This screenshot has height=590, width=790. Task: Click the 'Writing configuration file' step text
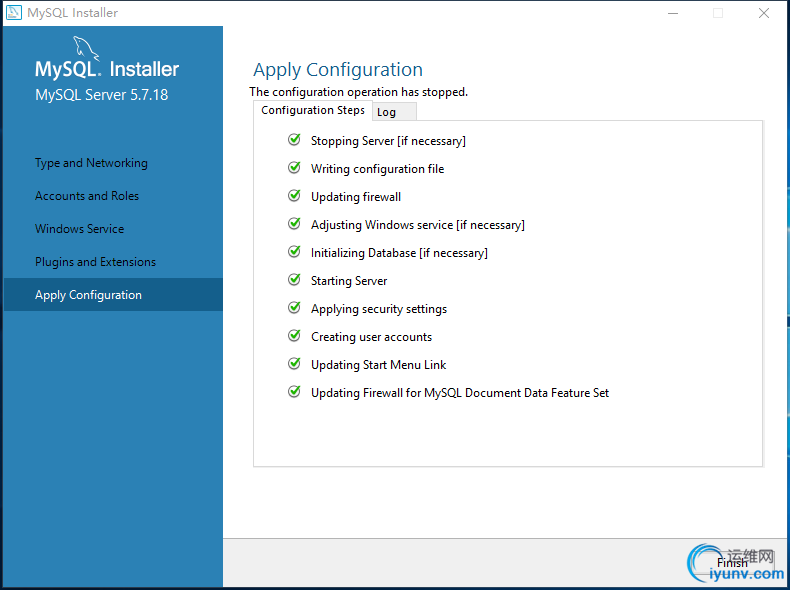tap(377, 169)
